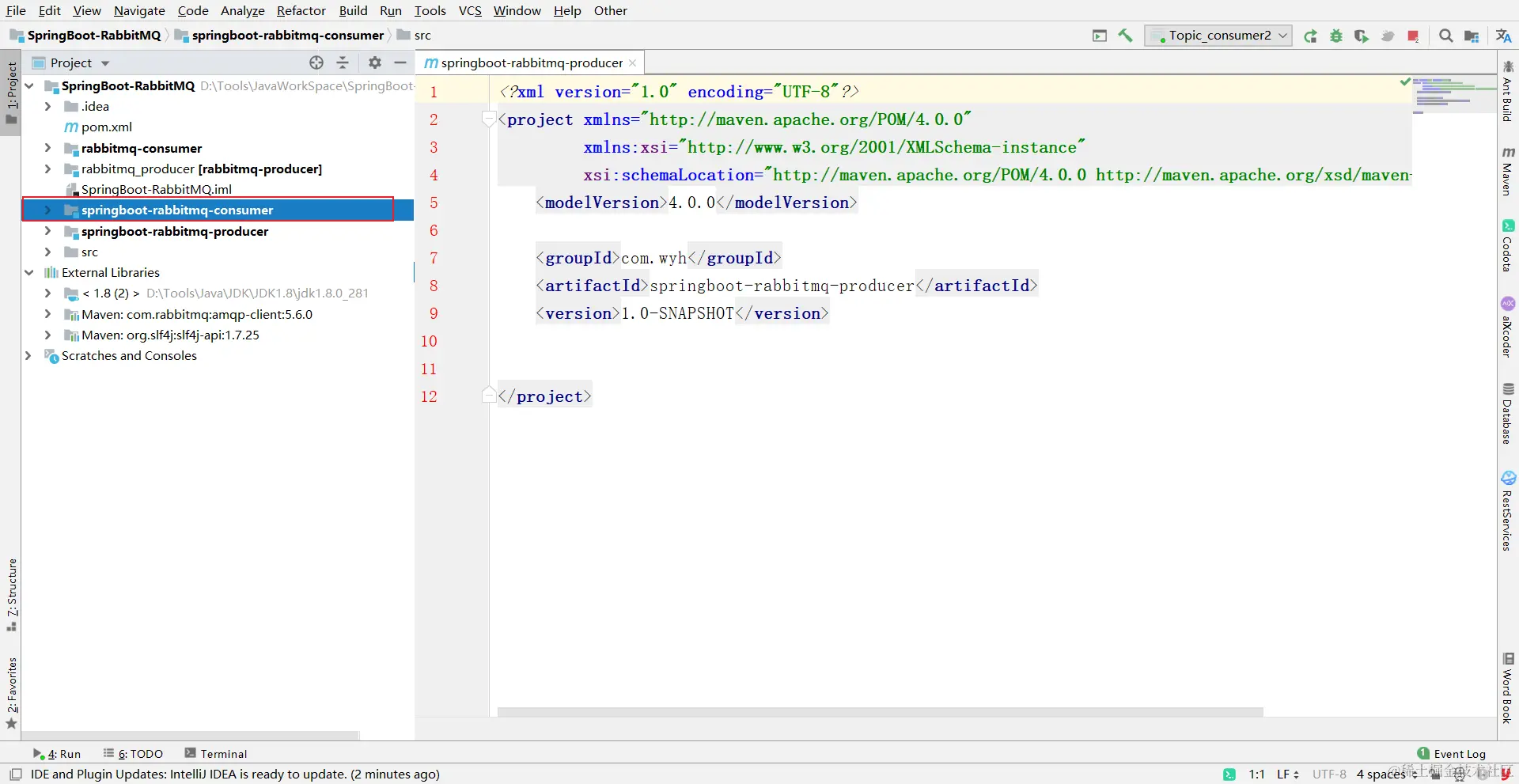Expand the springboot-rabbitmq-producer module

(x=47, y=231)
